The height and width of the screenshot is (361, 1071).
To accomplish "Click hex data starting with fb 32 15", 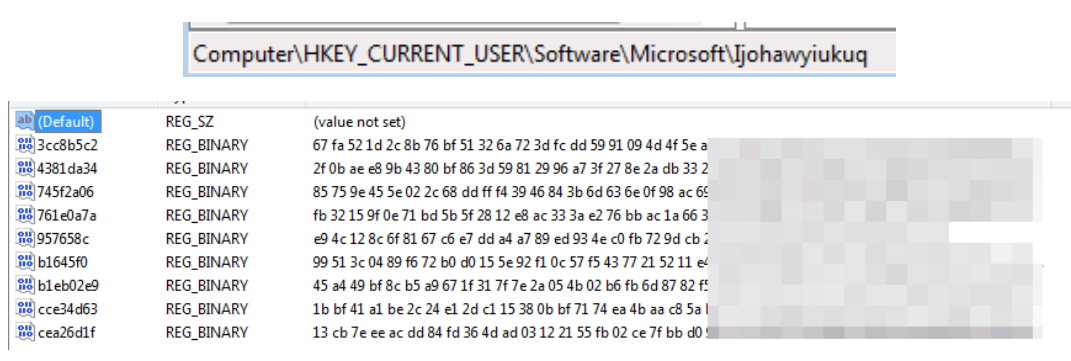I will point(510,216).
